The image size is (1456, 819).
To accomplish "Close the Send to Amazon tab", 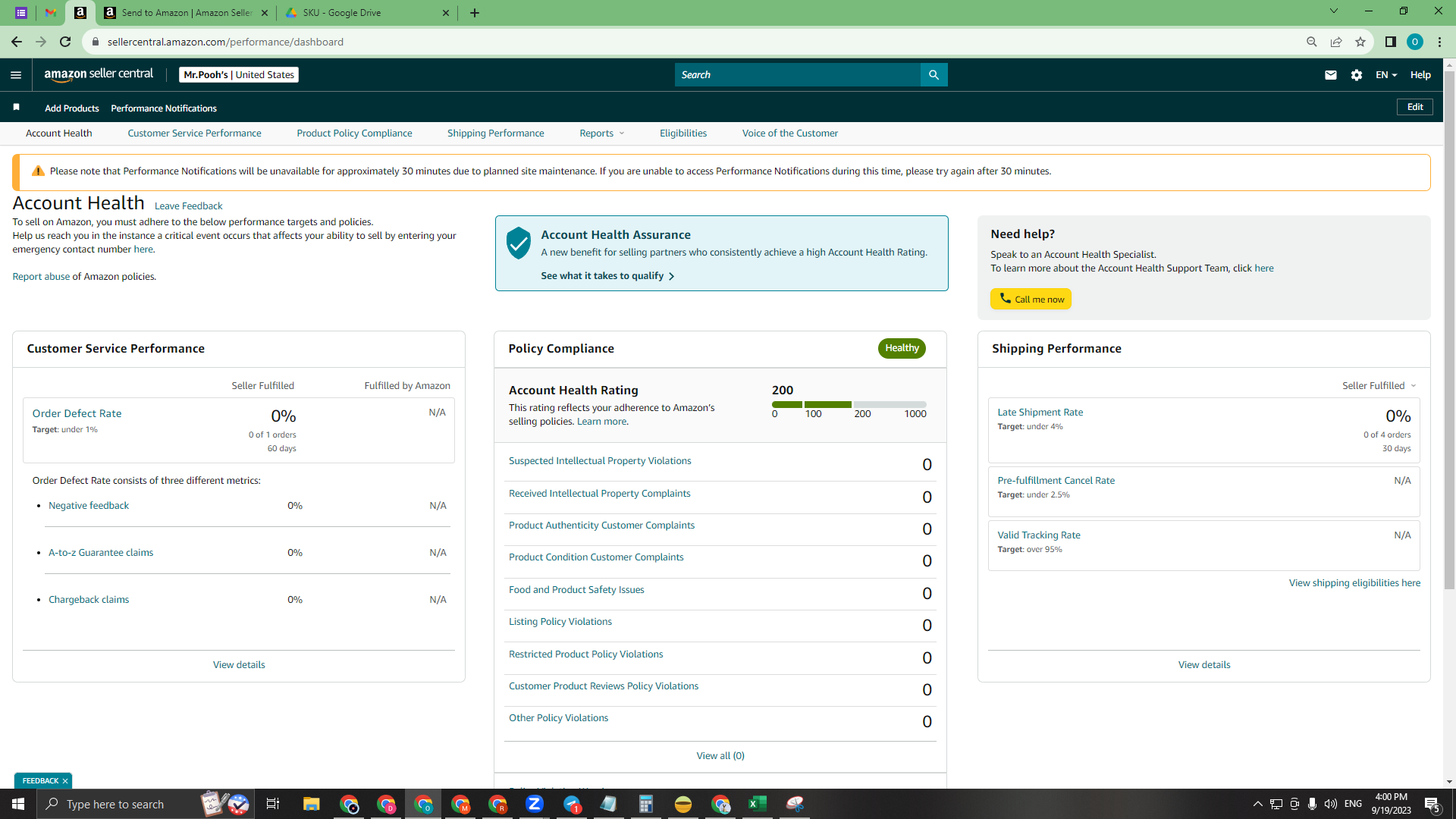I will [265, 13].
